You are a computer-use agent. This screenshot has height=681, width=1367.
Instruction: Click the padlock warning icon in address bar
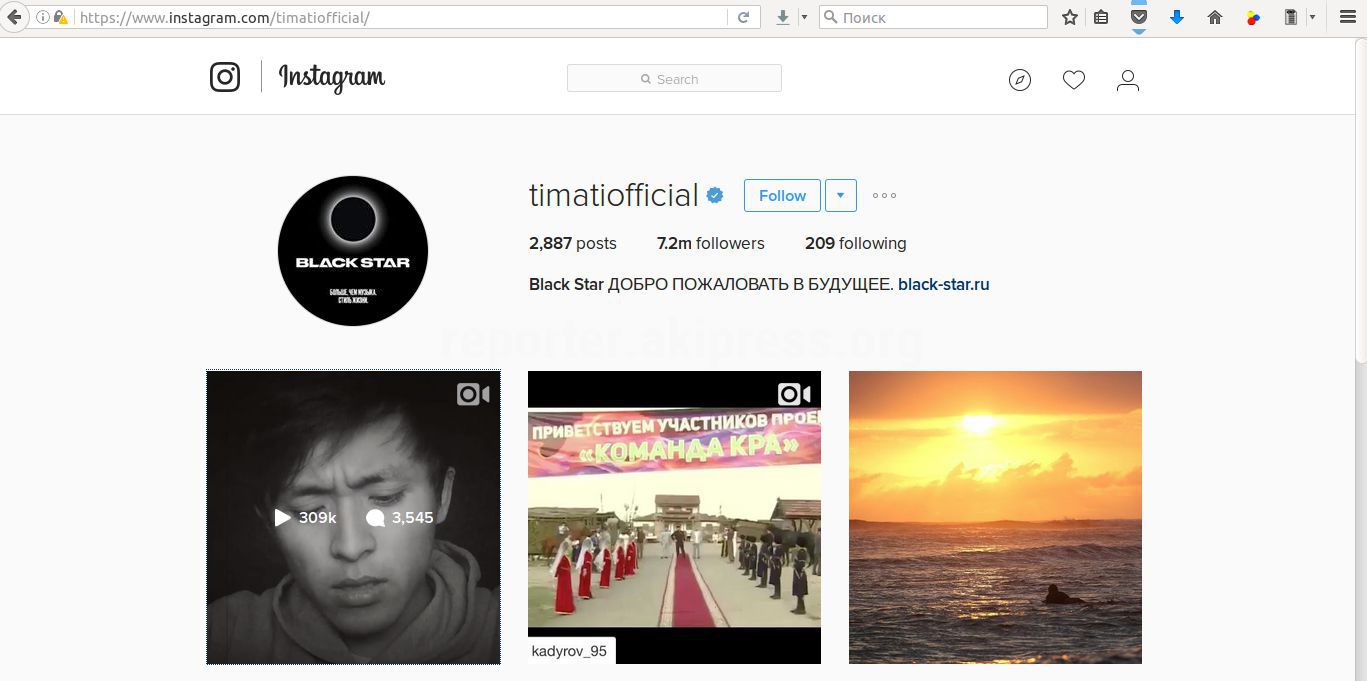60,17
